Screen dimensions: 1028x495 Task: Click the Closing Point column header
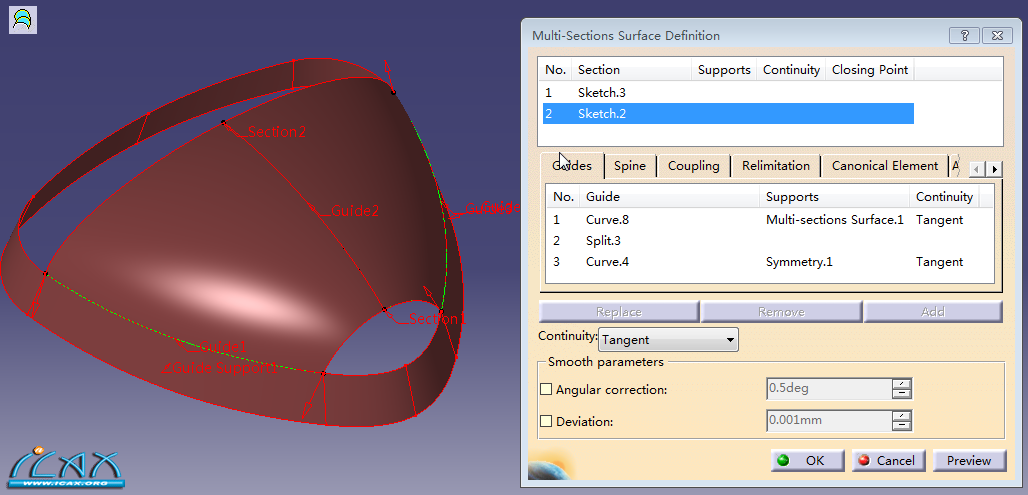click(x=869, y=69)
